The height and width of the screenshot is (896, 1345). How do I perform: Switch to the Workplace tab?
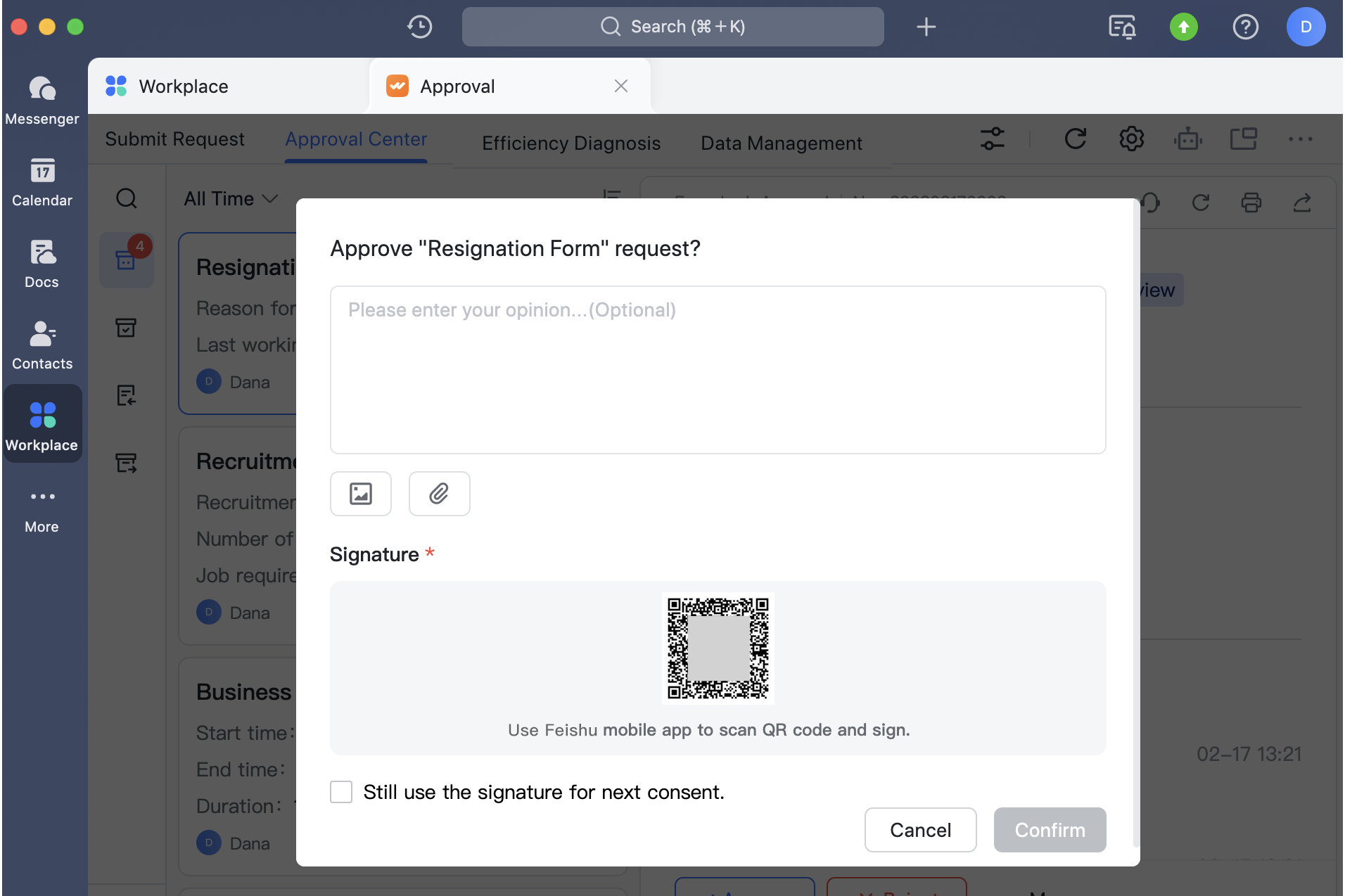183,87
